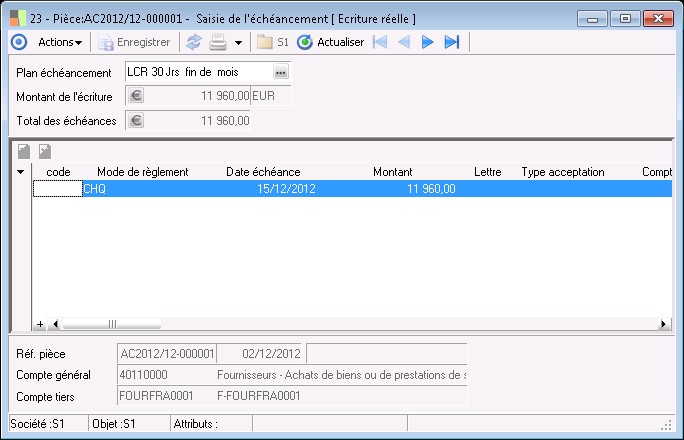Open the Actions dropdown menu
The height and width of the screenshot is (440, 684).
[x=60, y=42]
